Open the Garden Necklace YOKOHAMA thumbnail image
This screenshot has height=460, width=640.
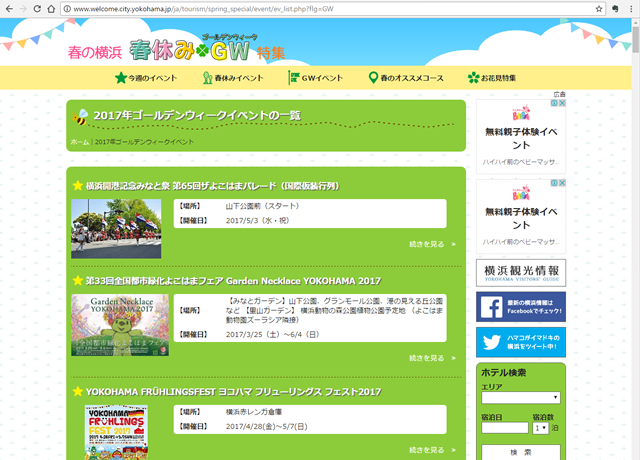pyautogui.click(x=119, y=325)
